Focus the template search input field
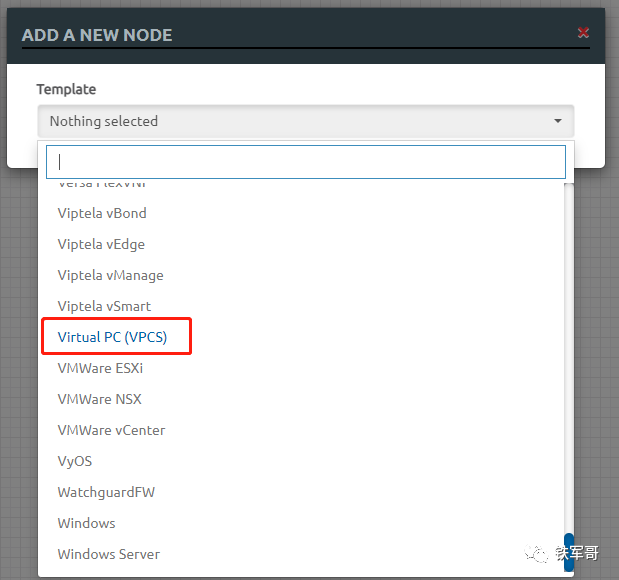Screen dimensions: 619x580 pos(306,162)
